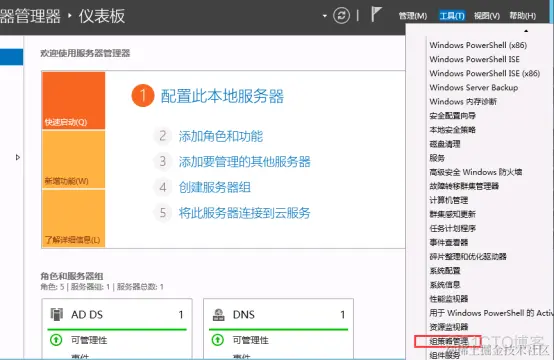Open the DNS tile title
Viewport: 554px width, 361px height.
click(x=244, y=314)
